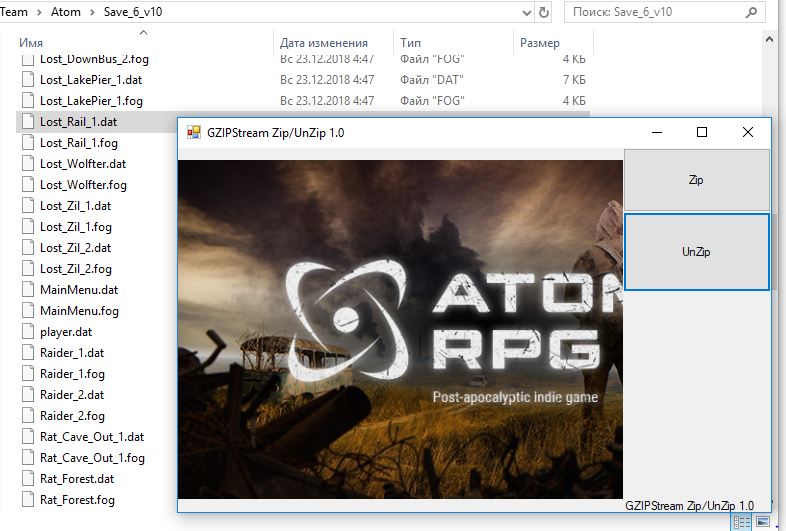Click the file icon of player.dat
This screenshot has width=786, height=531.
28,332
